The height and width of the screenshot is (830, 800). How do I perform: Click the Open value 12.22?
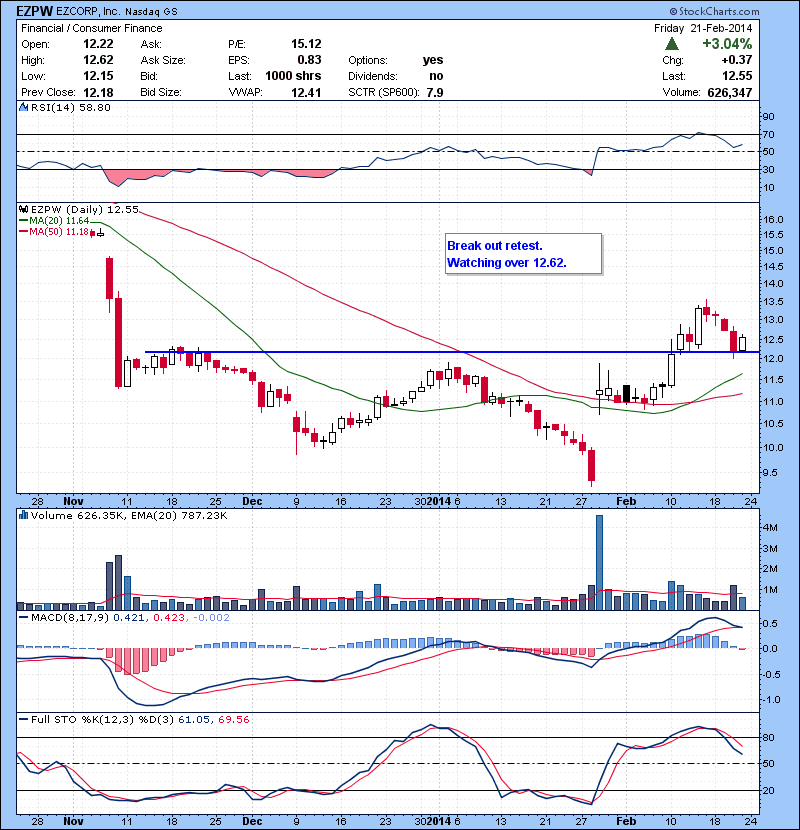coord(98,44)
